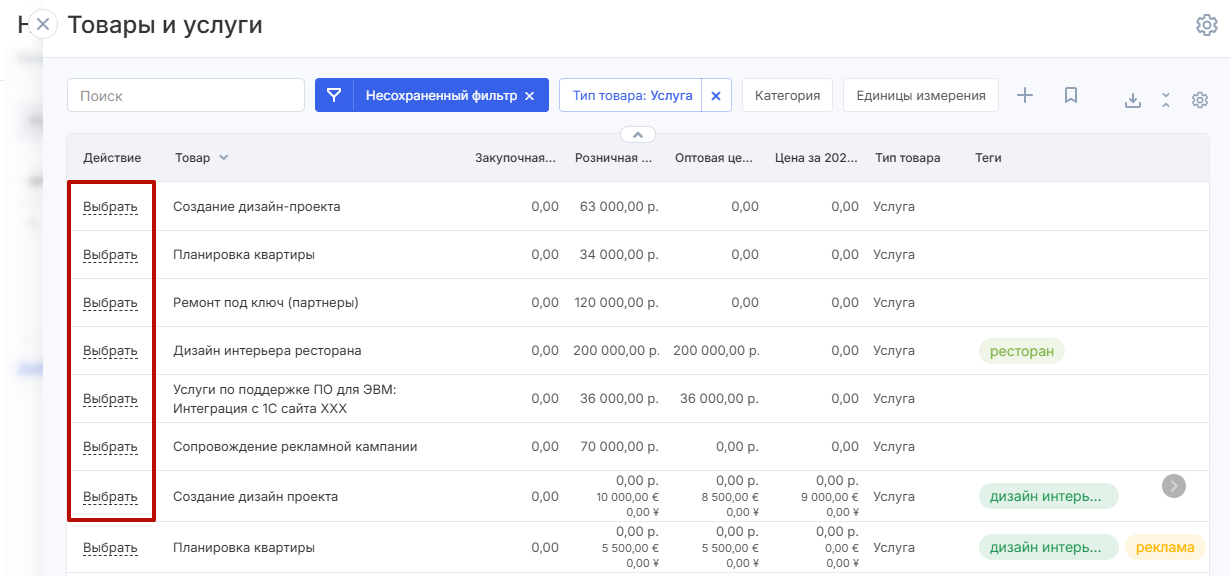Screen dimensions: 1230x576
Task: Download the table via export icon
Action: [x=1133, y=100]
